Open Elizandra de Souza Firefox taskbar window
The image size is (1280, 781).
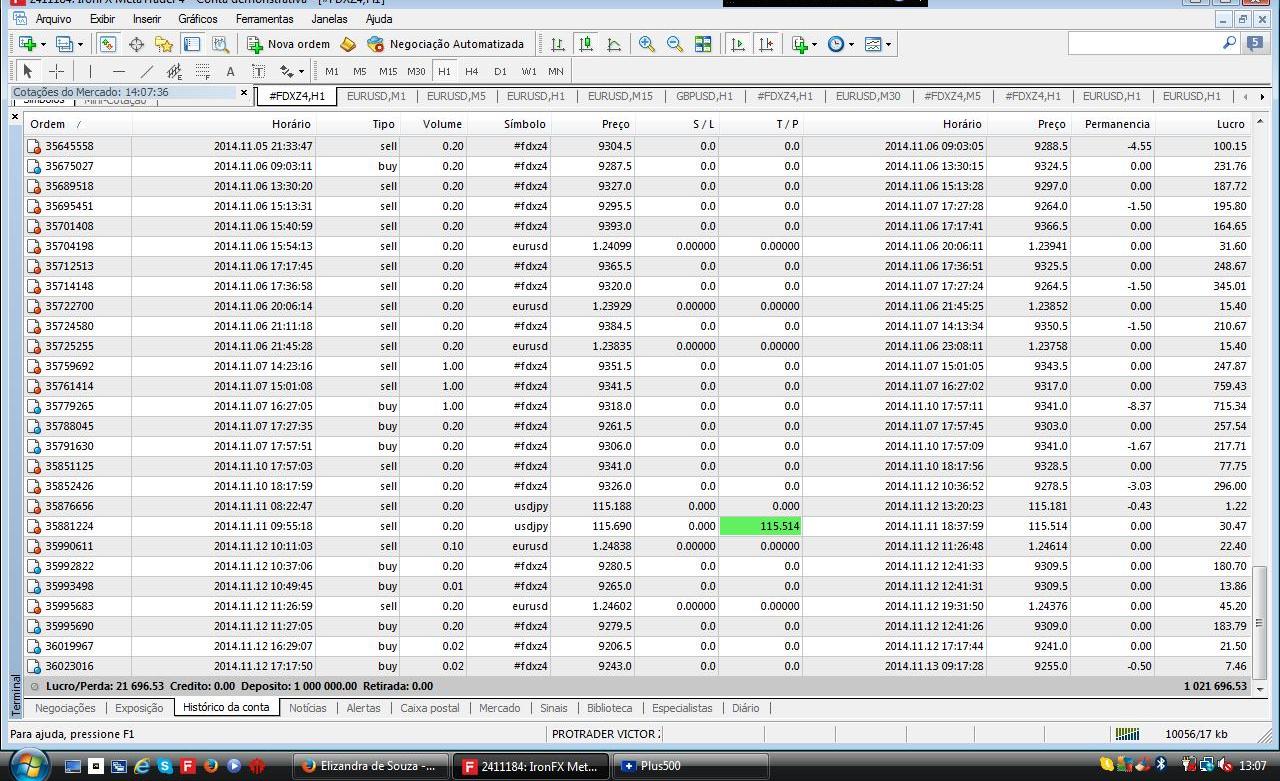(x=370, y=766)
